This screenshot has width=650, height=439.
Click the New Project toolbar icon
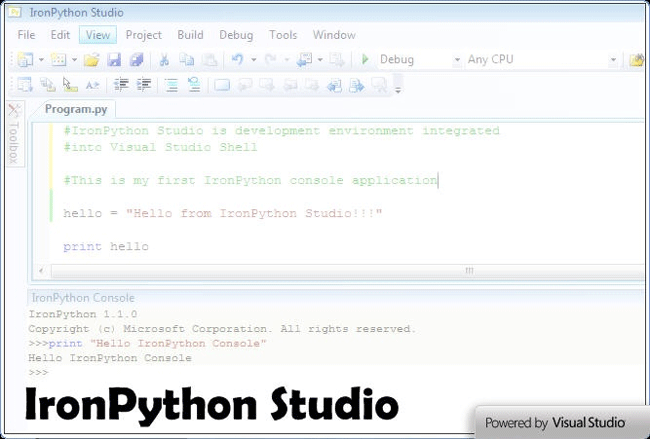coord(25,60)
